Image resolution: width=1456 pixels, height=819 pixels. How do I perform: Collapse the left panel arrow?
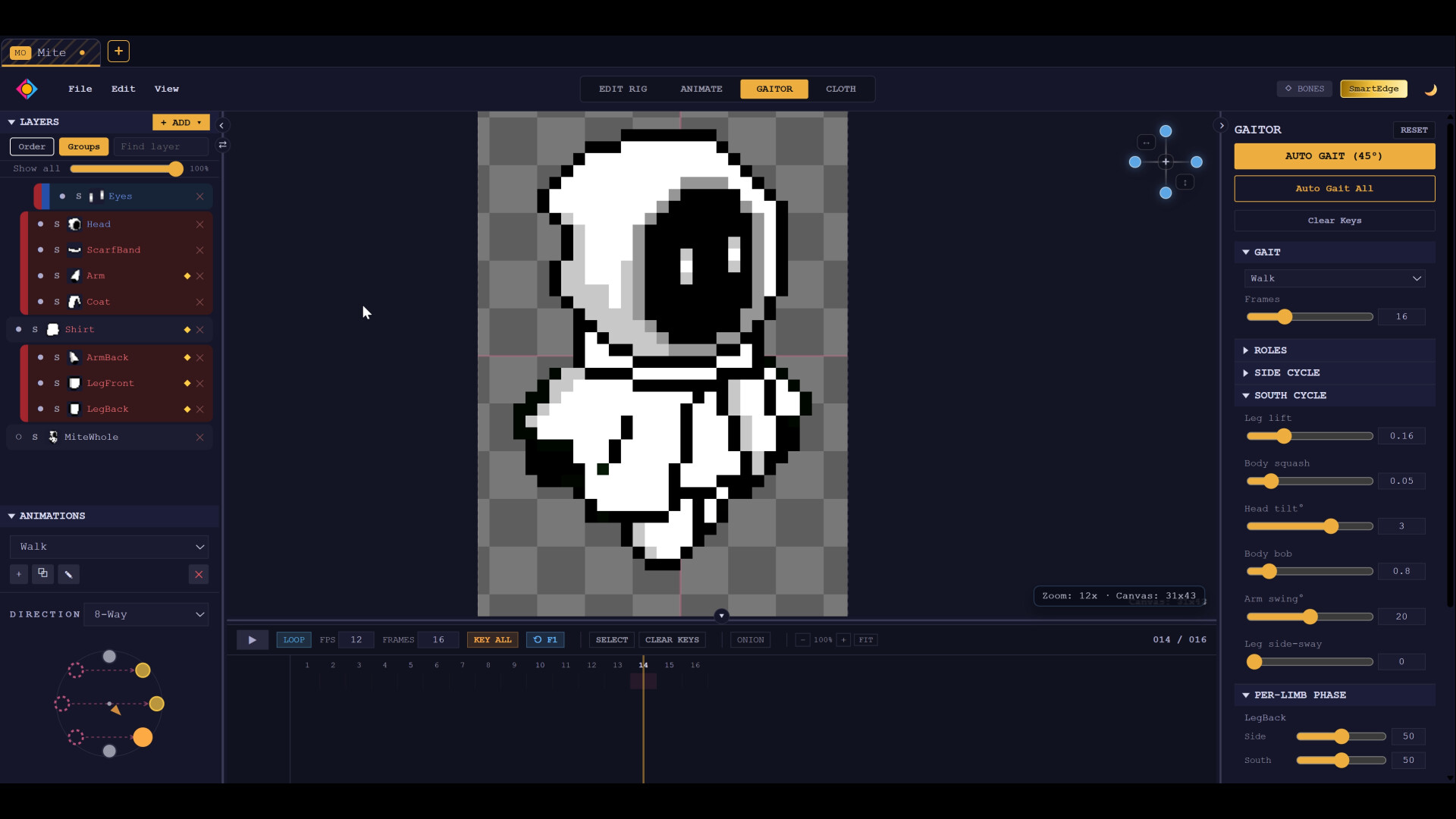[x=221, y=125]
